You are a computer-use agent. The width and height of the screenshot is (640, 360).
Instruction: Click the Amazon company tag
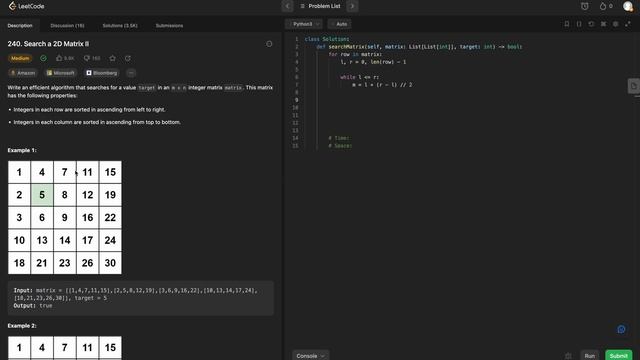23,73
